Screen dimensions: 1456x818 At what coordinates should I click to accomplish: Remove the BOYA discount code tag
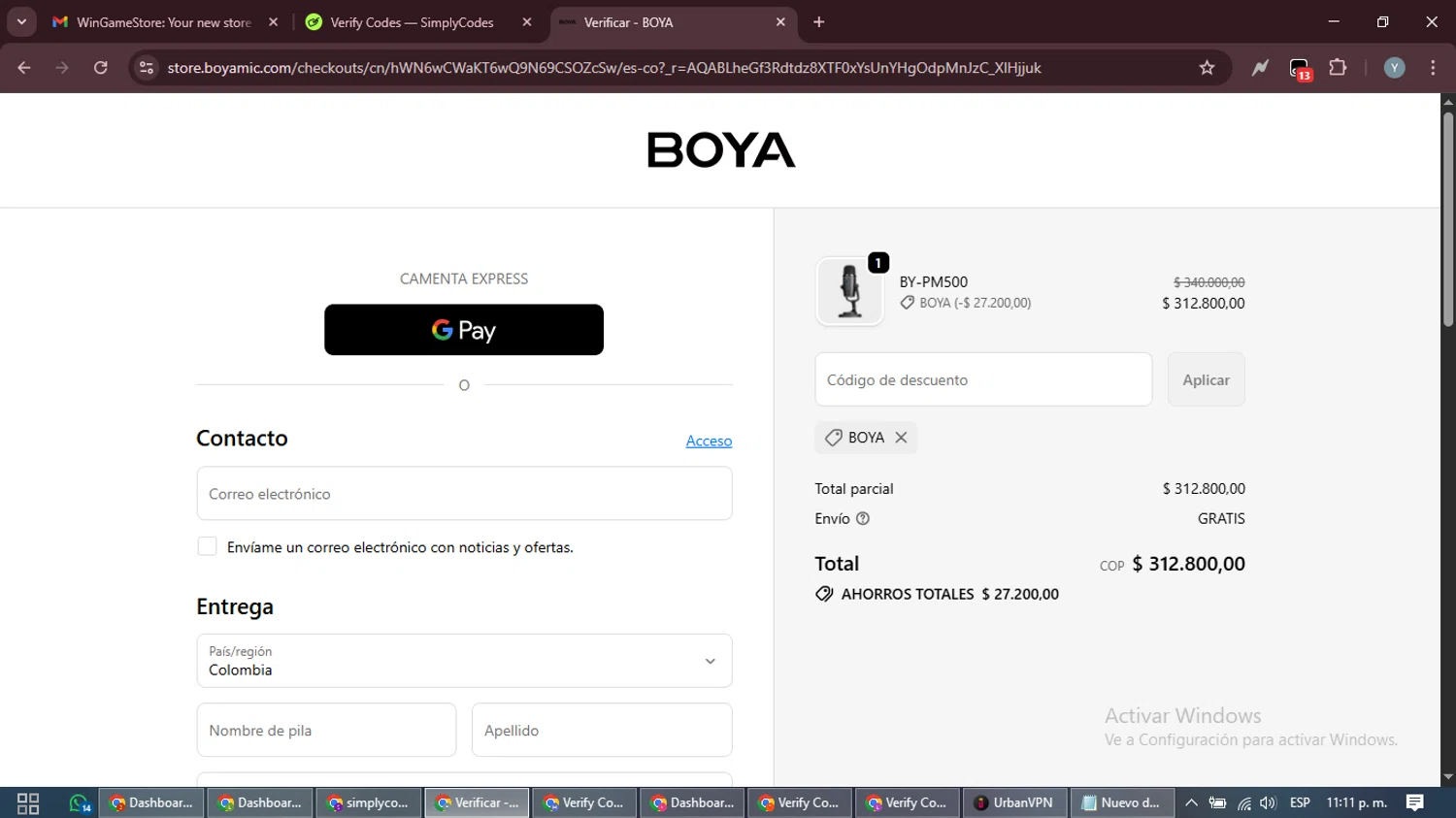[901, 438]
